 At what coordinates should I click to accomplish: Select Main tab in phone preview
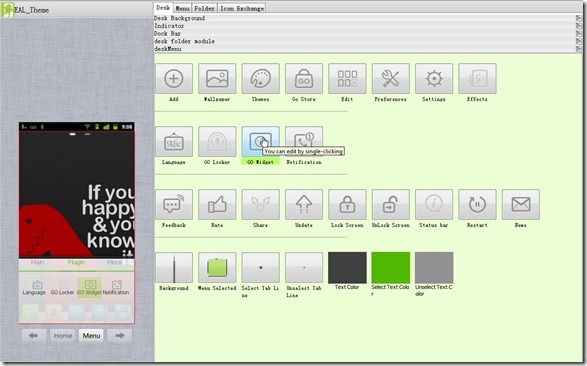[x=37, y=263]
